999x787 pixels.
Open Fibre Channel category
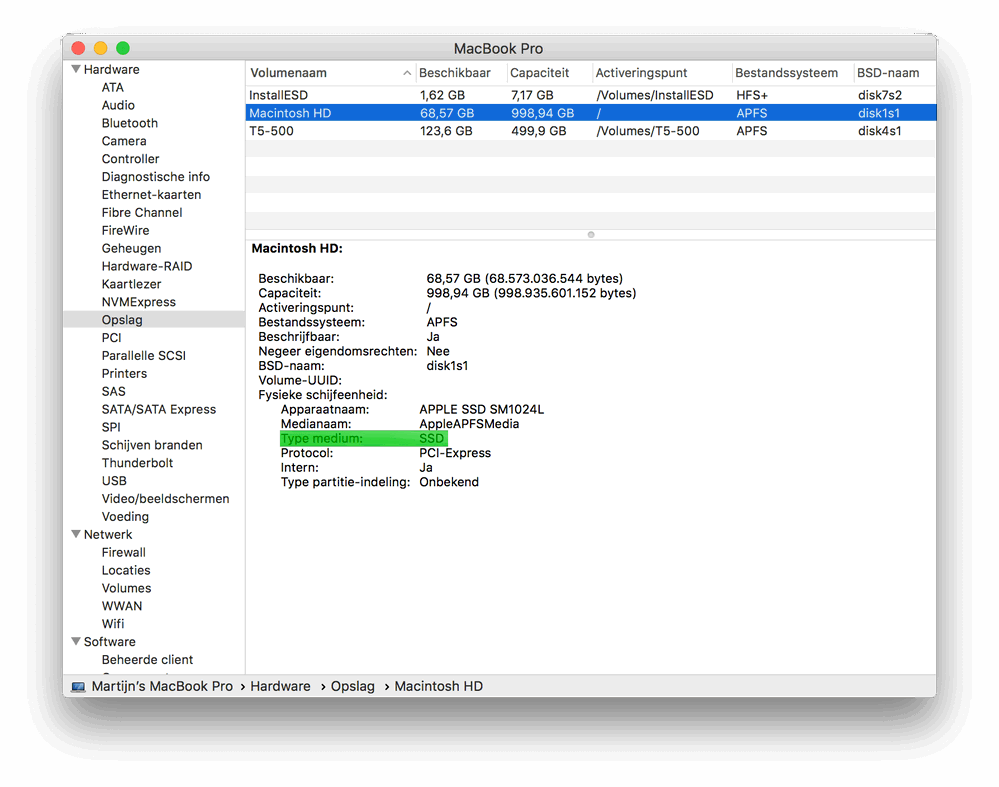click(x=141, y=212)
